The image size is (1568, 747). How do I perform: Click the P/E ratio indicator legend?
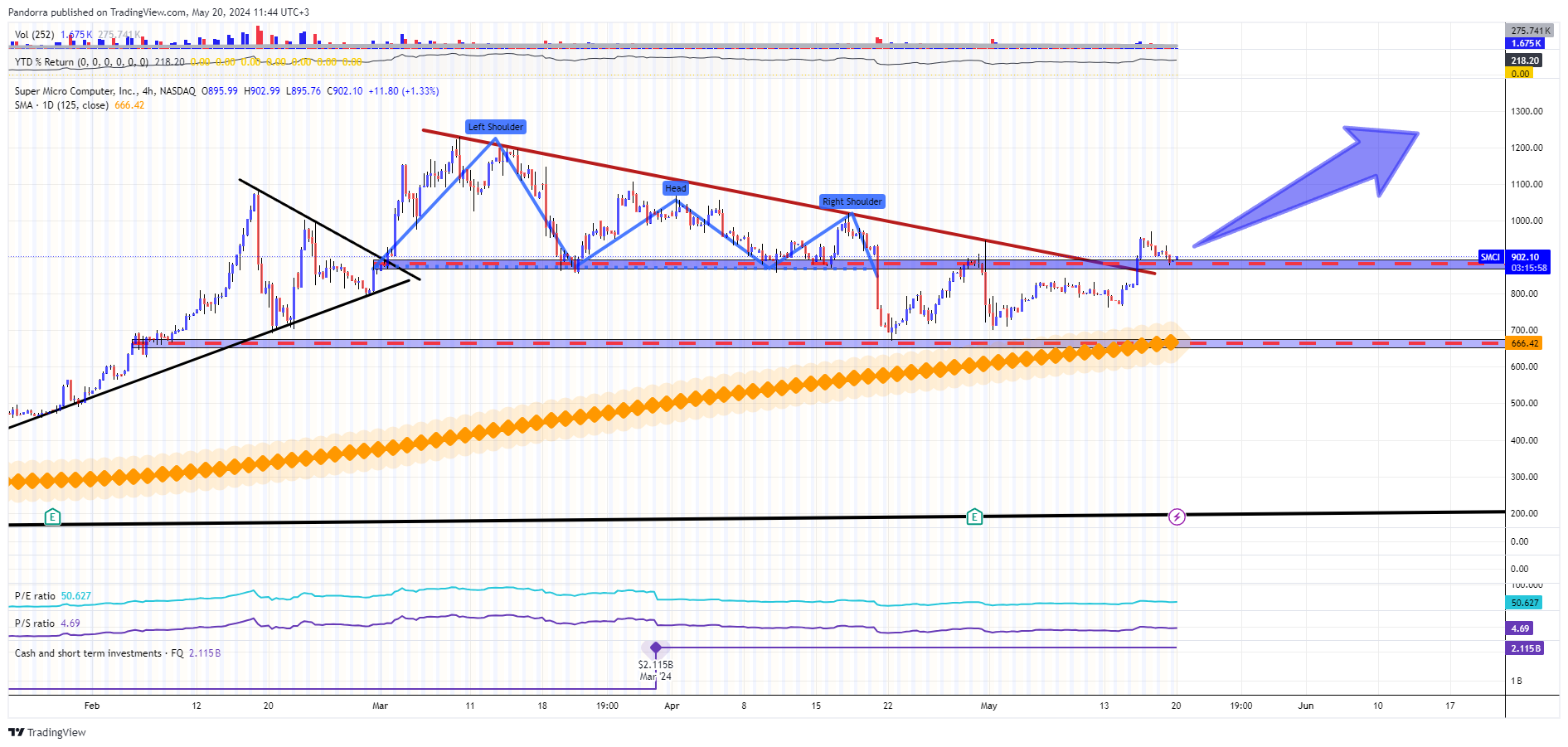point(35,596)
